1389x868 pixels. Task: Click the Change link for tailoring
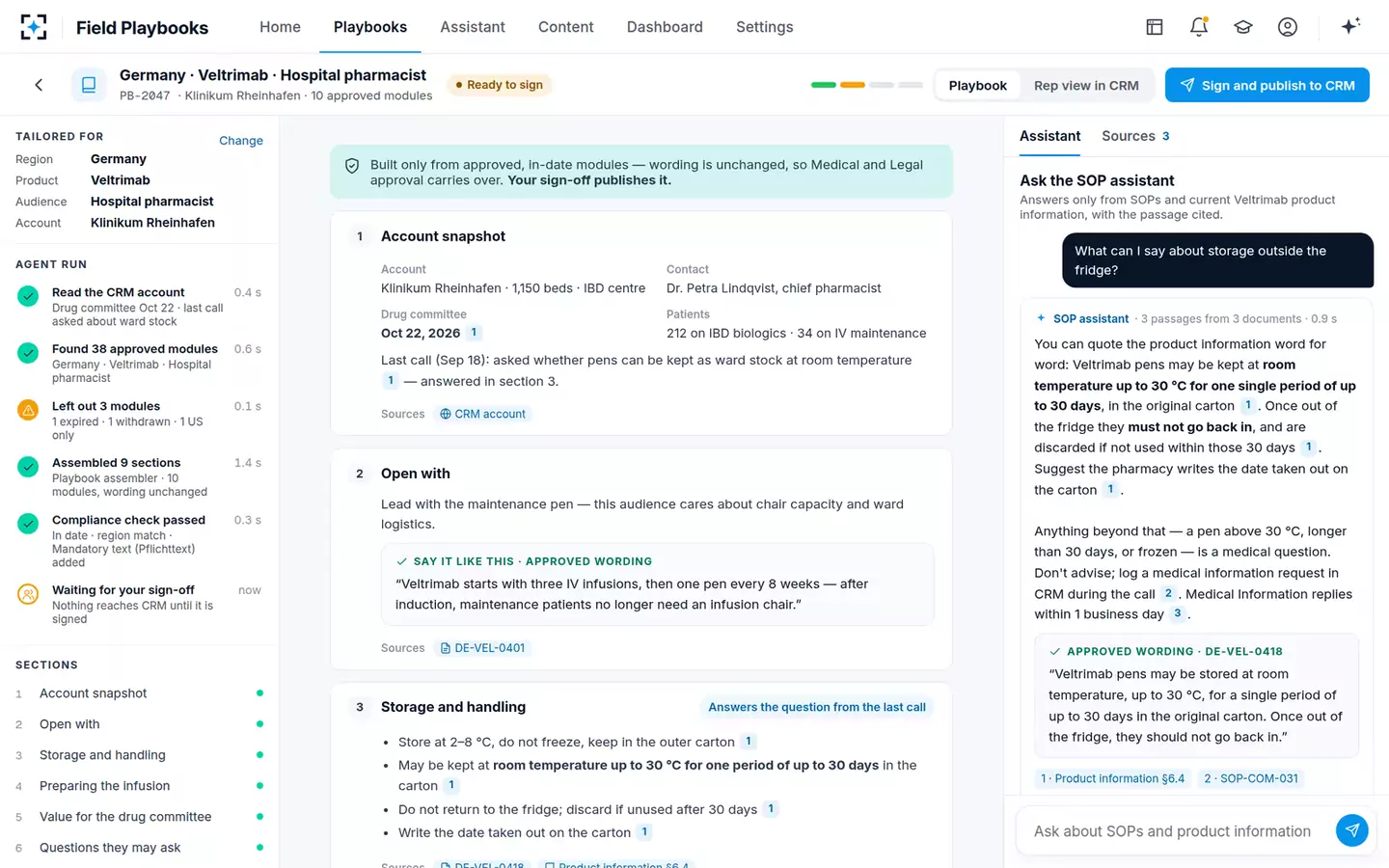click(x=241, y=141)
